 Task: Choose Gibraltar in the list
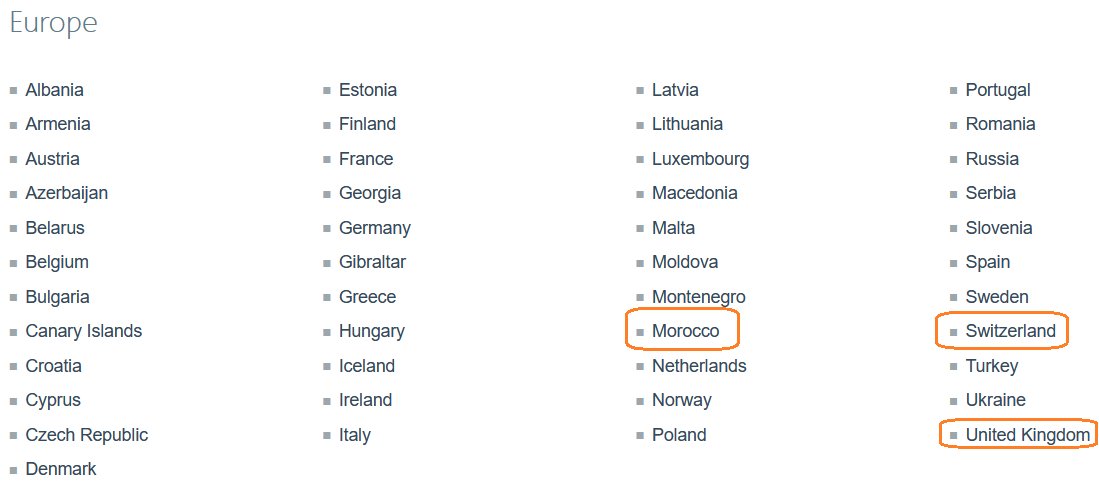pos(372,262)
